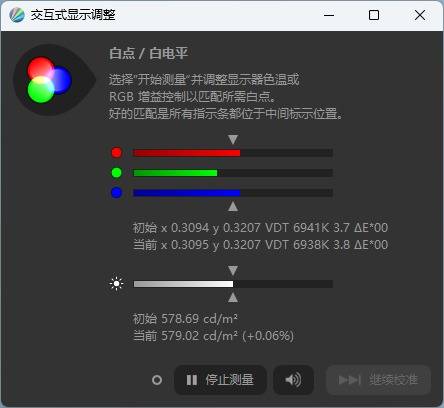Click the up marker below blue bar
The height and width of the screenshot is (408, 444).
click(233, 206)
